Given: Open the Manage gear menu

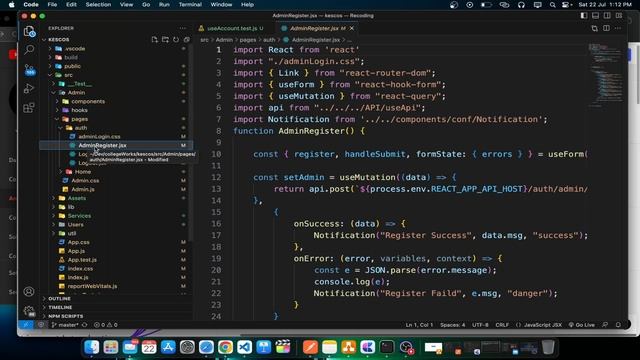Looking at the screenshot, I should (29, 311).
